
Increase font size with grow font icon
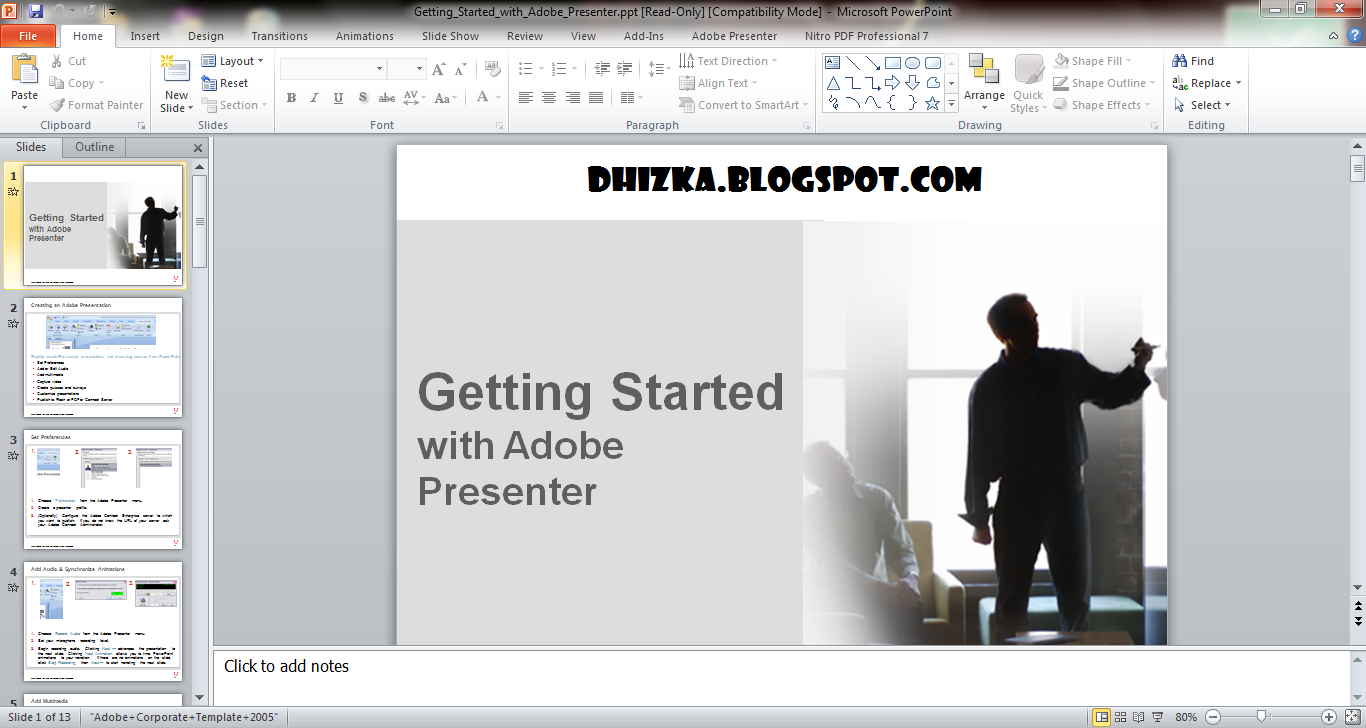[438, 69]
